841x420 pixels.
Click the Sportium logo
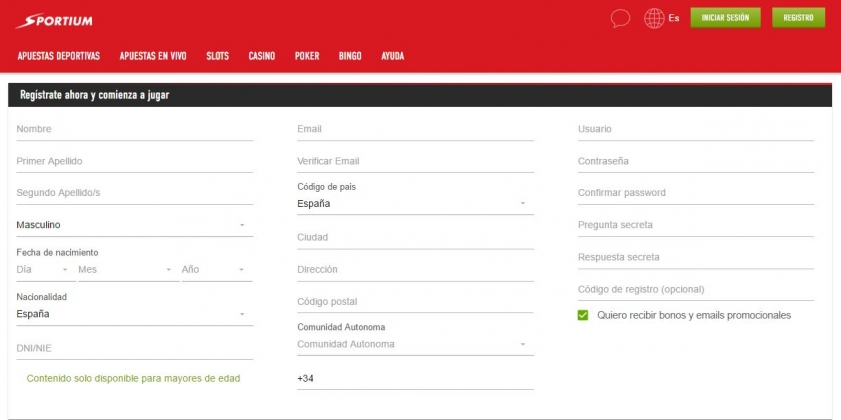pos(54,21)
